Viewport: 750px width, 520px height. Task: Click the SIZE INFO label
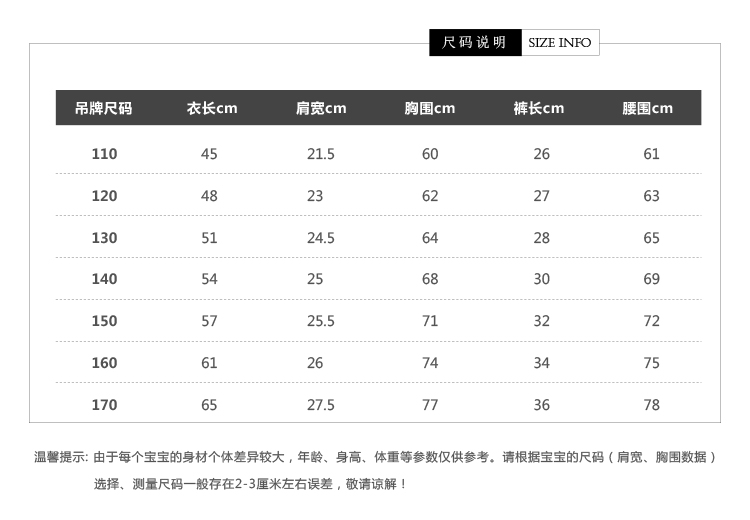tap(559, 42)
